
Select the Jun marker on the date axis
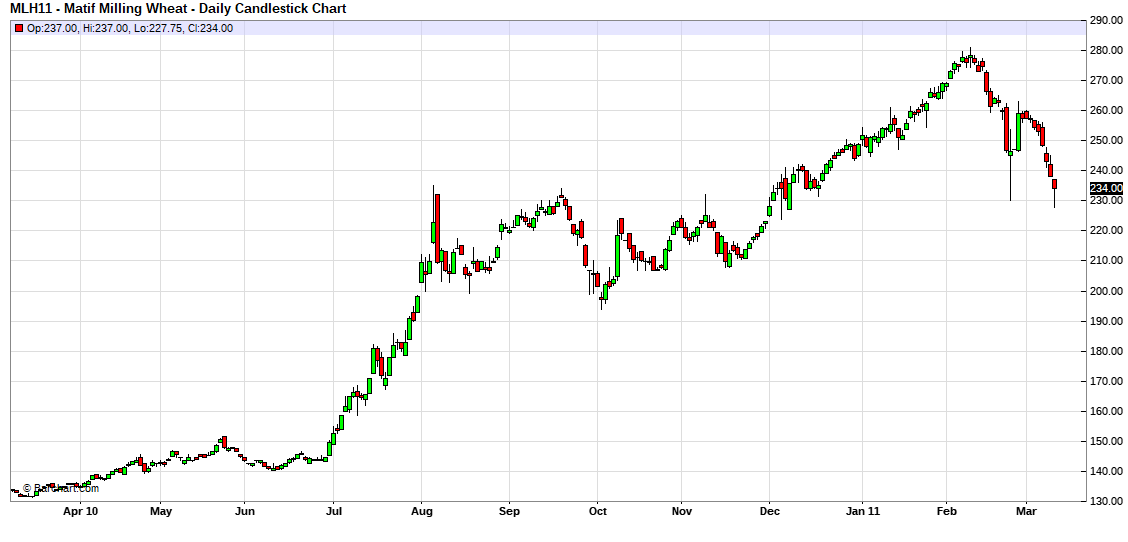point(246,511)
